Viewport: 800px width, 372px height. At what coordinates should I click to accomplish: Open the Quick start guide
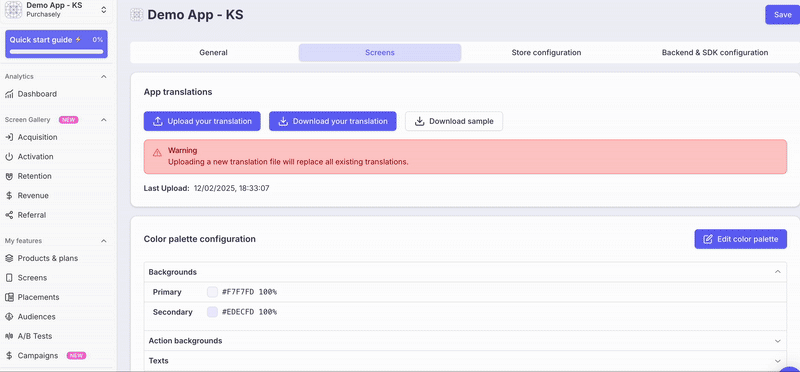[56, 44]
